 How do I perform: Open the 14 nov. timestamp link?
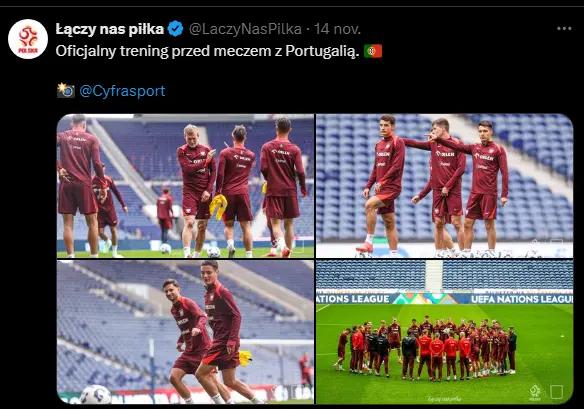click(x=337, y=29)
